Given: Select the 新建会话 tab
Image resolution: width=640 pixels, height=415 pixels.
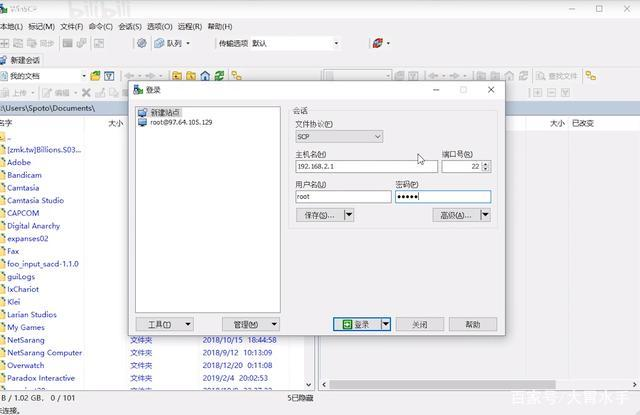Looking at the screenshot, I should (20, 60).
